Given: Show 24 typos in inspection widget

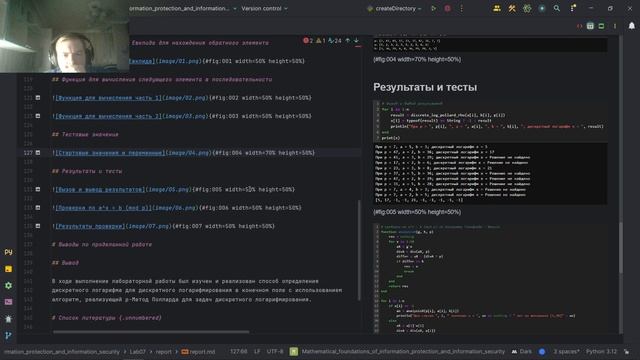Looking at the screenshot, I should (x=335, y=40).
